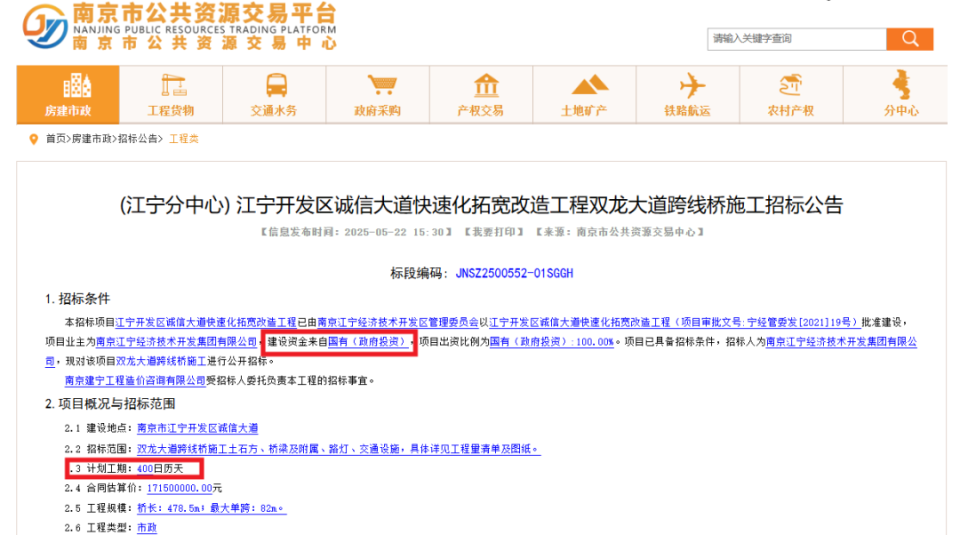
Task: Click the 工程类型 value 市政
Action: pos(147,527)
